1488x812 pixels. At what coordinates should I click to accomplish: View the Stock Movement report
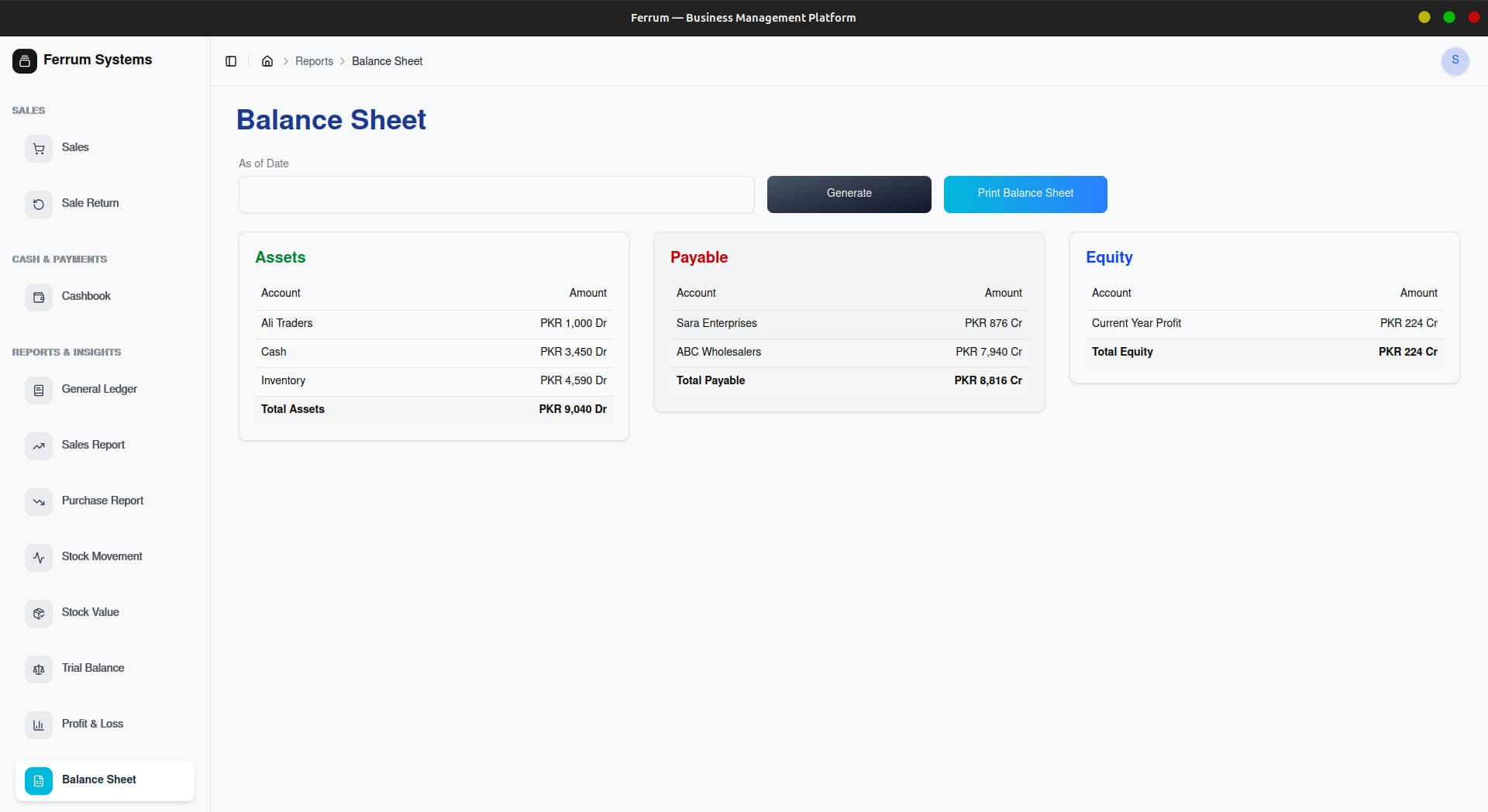click(x=105, y=557)
